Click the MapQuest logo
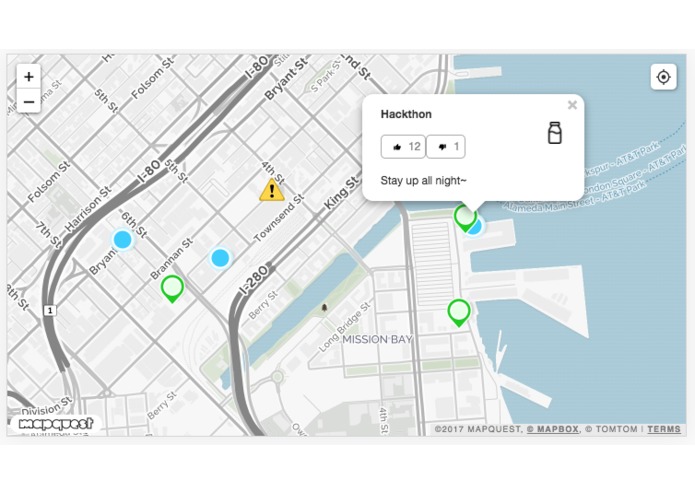Image resolution: width=695 pixels, height=494 pixels. click(x=56, y=424)
